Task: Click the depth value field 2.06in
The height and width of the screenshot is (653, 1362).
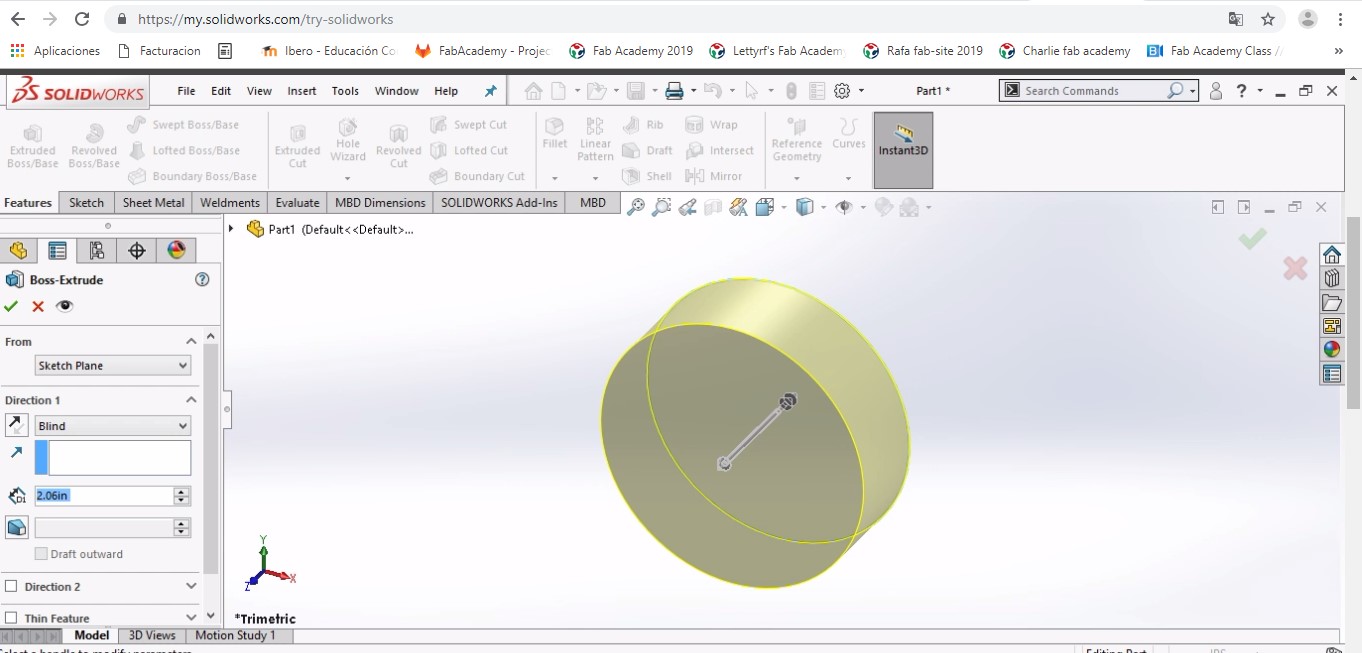Action: point(103,496)
